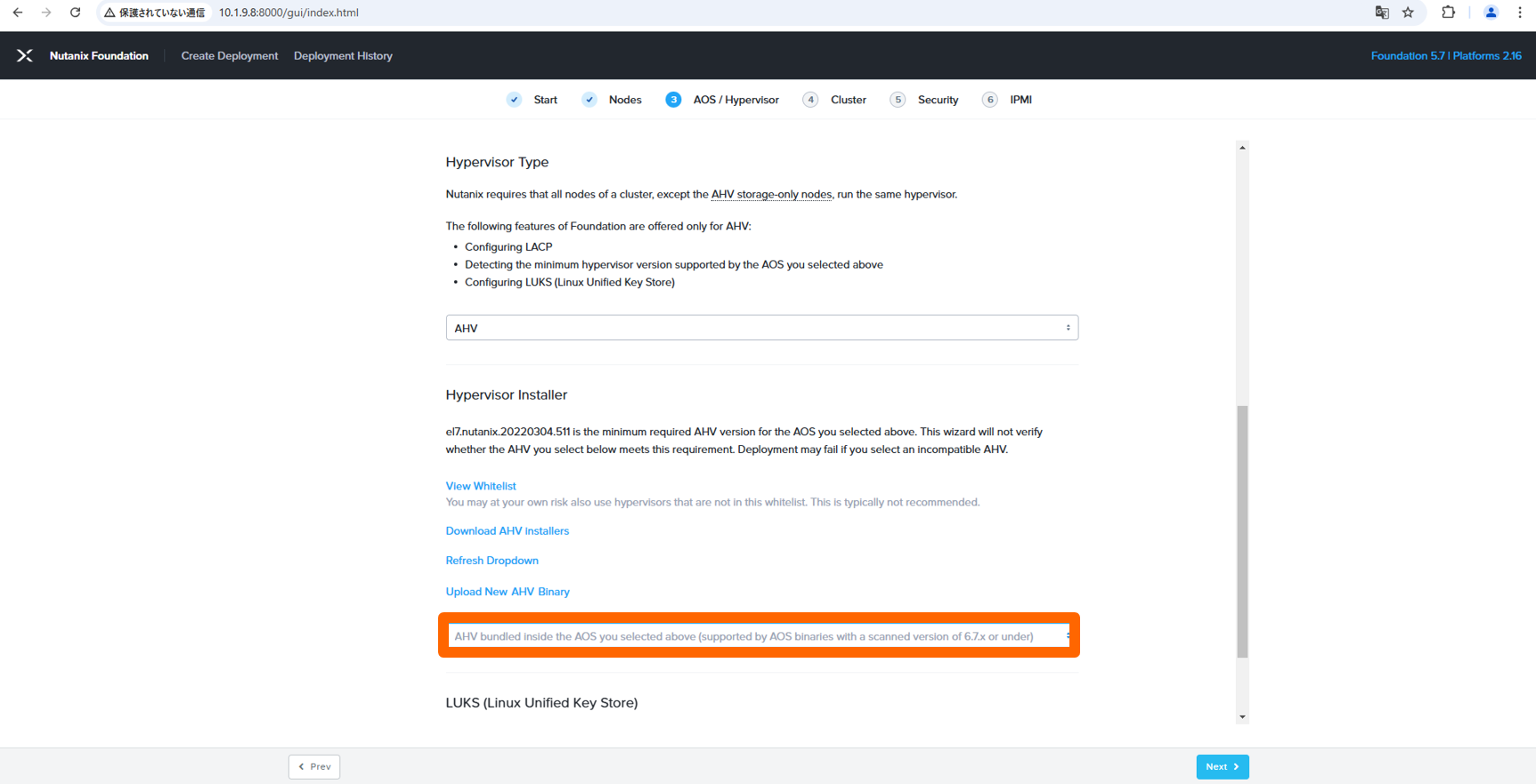
Task: Click the browser forward arrow
Action: [46, 12]
